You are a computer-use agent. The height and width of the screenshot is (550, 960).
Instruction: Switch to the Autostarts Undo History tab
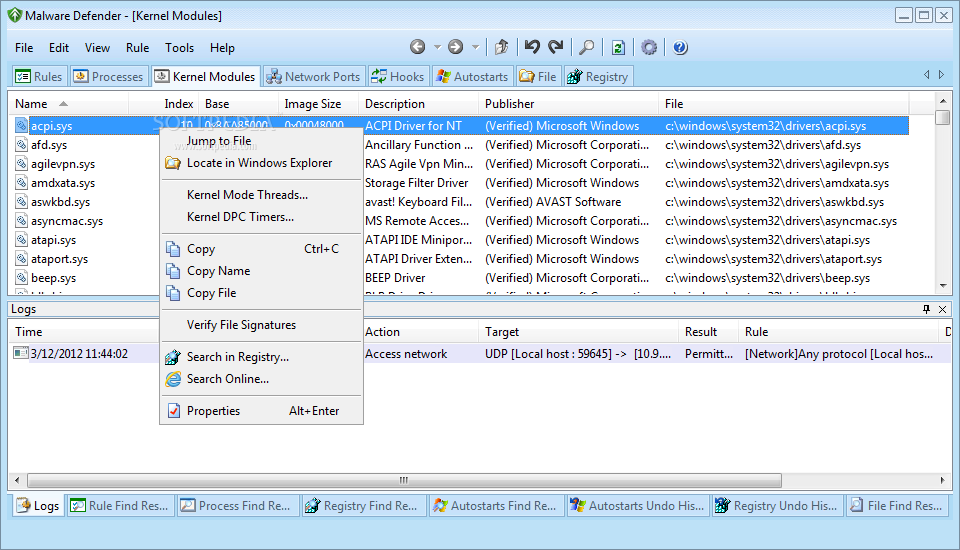637,505
